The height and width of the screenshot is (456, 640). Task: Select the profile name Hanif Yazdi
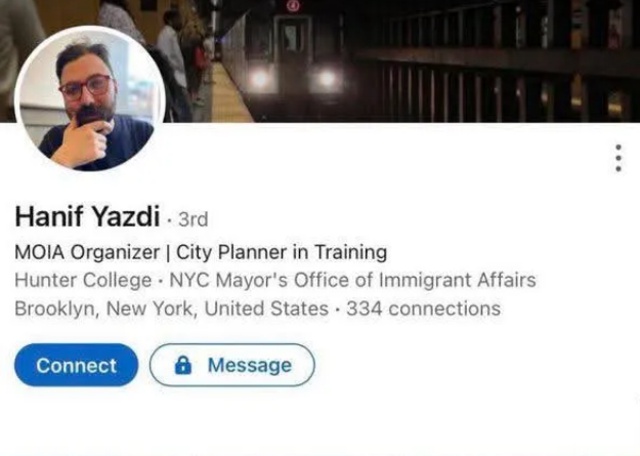[87, 216]
